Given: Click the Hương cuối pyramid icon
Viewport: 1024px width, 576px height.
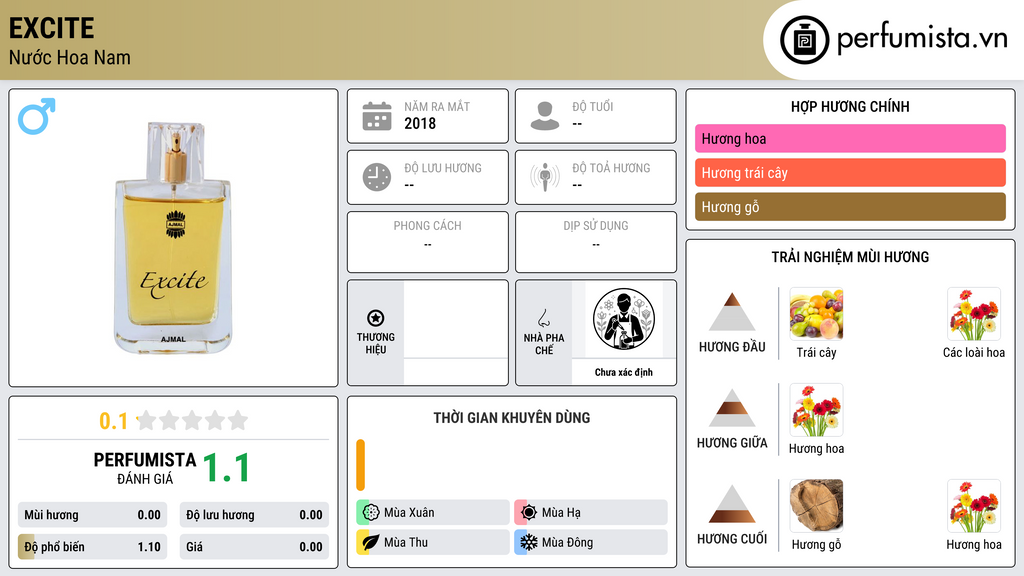Looking at the screenshot, I should click(732, 504).
